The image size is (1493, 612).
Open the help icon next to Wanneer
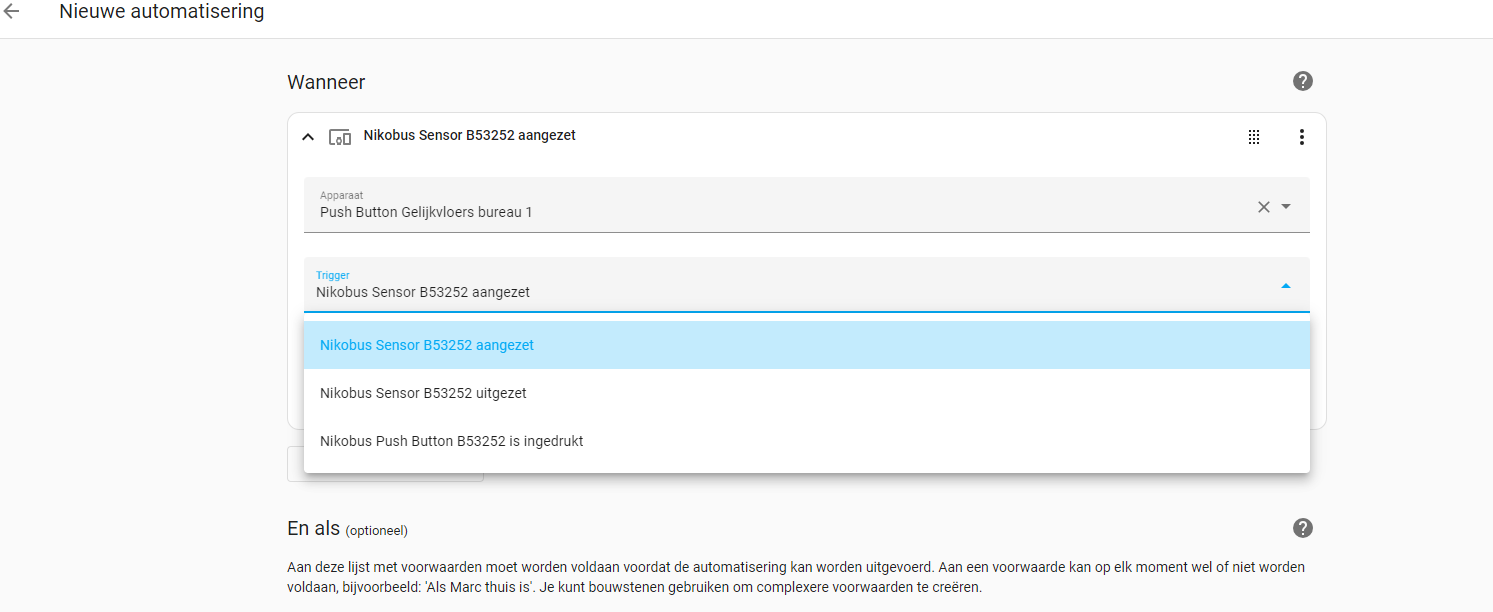(x=1302, y=81)
